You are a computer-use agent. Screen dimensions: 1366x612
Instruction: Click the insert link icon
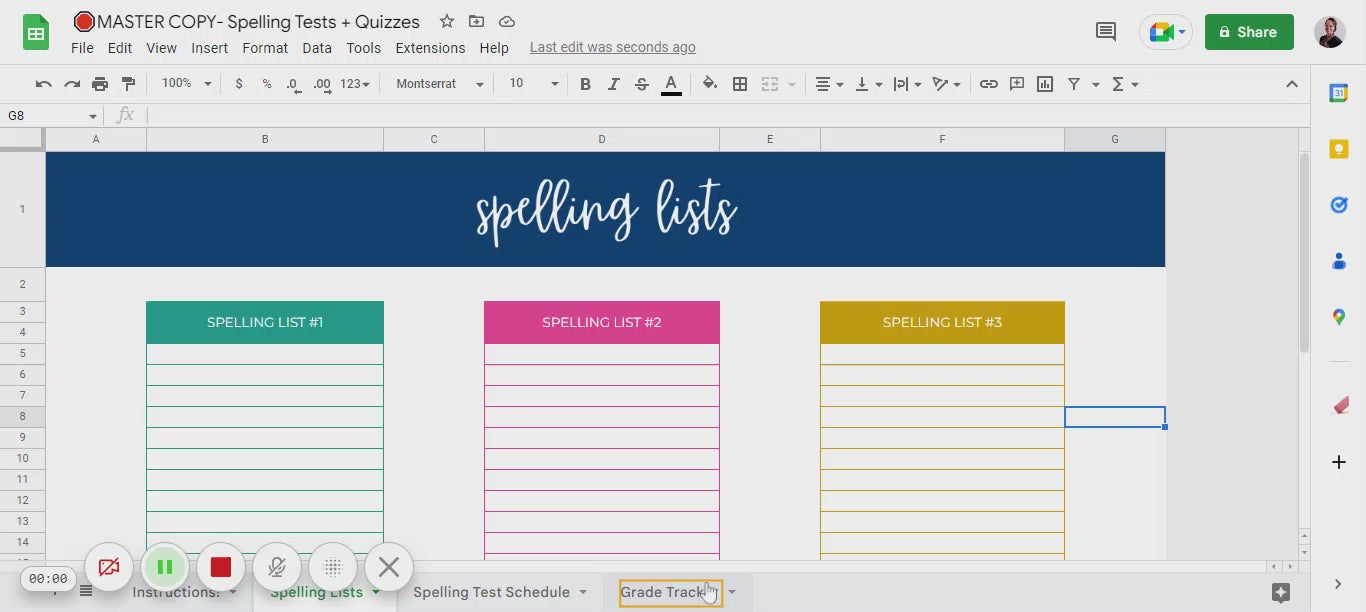pyautogui.click(x=988, y=84)
